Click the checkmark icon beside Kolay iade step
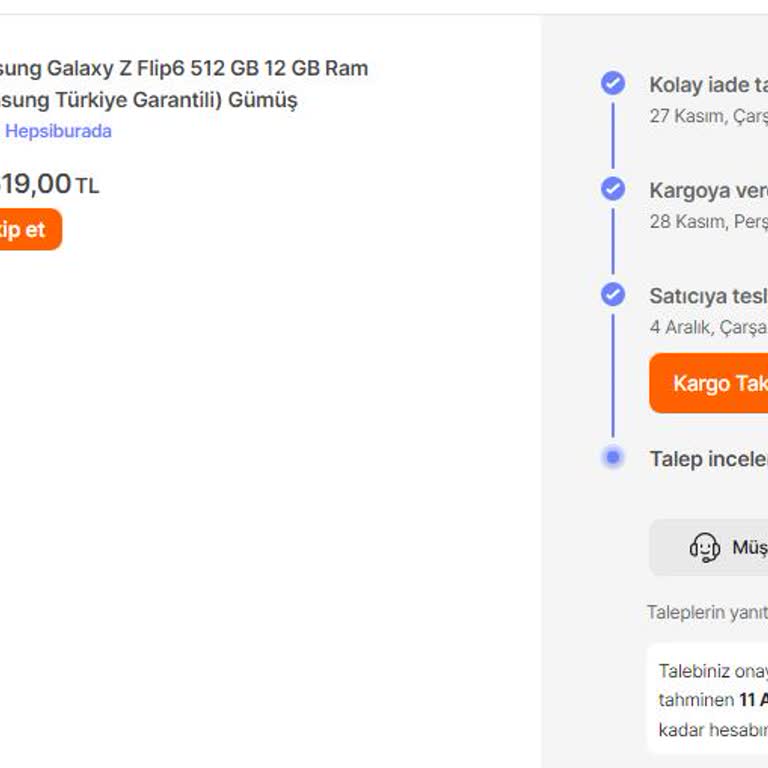 tap(613, 84)
